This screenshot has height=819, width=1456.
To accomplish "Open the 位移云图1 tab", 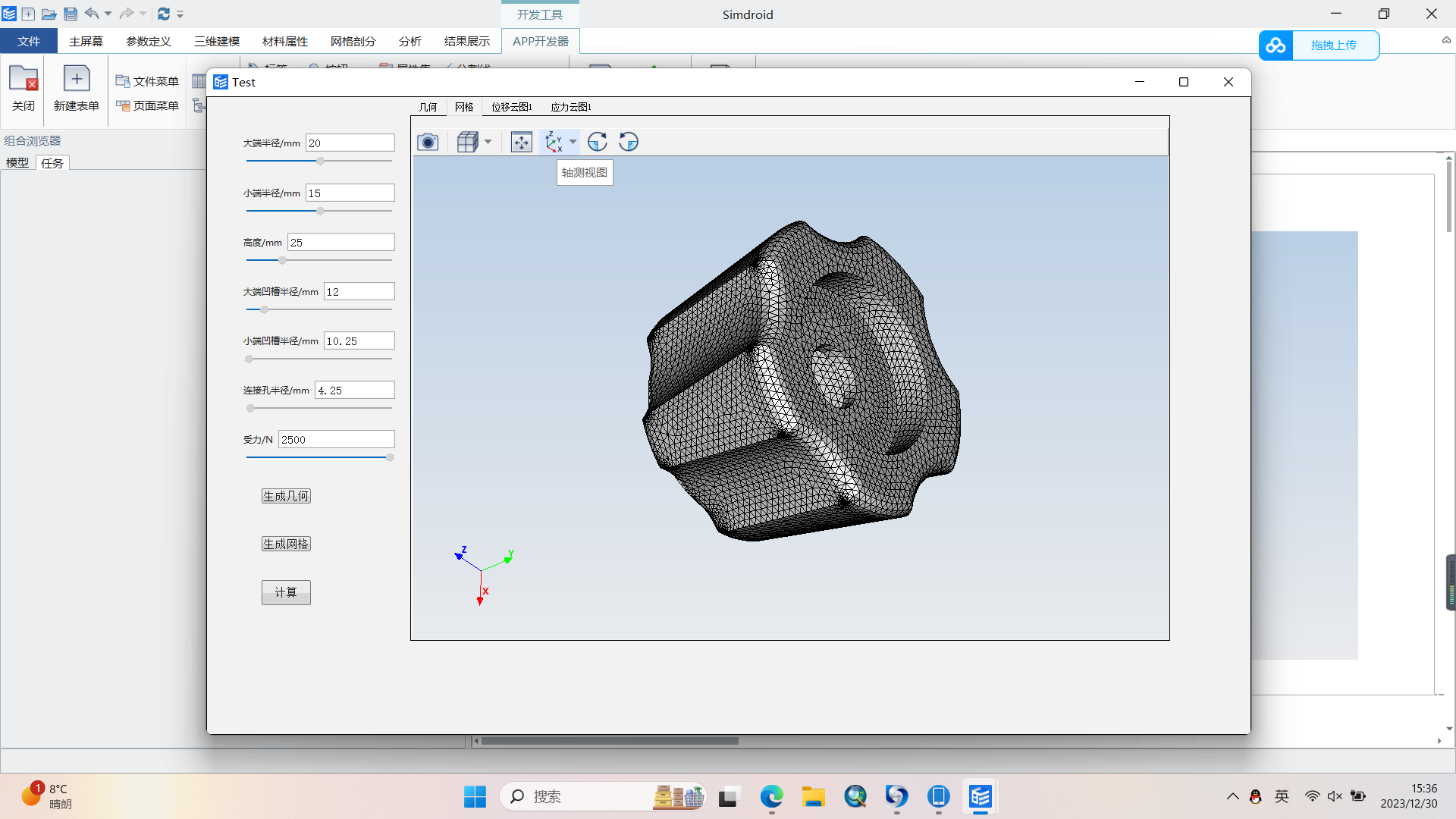I will 512,107.
